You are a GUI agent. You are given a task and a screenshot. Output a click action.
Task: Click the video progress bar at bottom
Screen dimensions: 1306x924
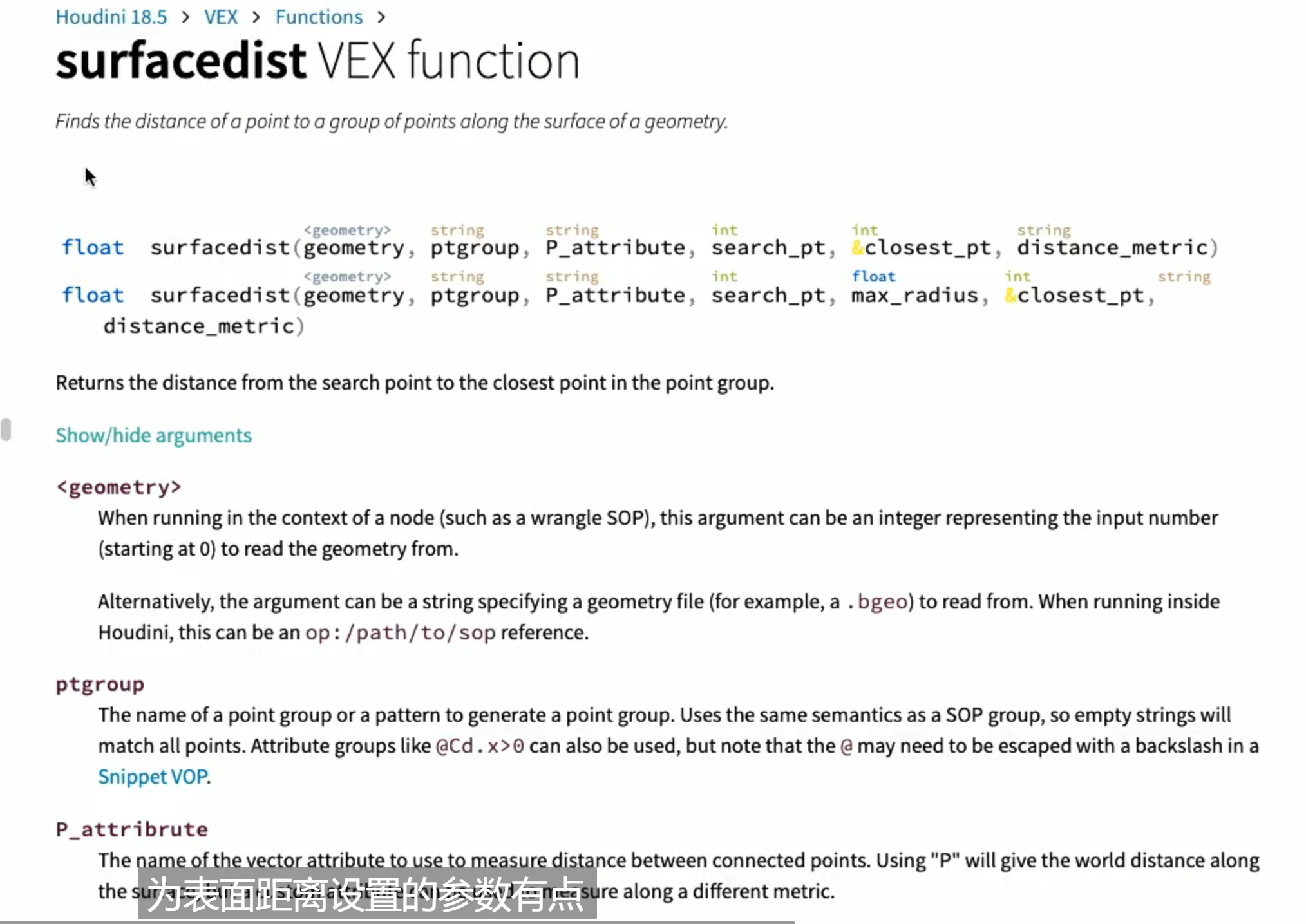click(x=397, y=922)
